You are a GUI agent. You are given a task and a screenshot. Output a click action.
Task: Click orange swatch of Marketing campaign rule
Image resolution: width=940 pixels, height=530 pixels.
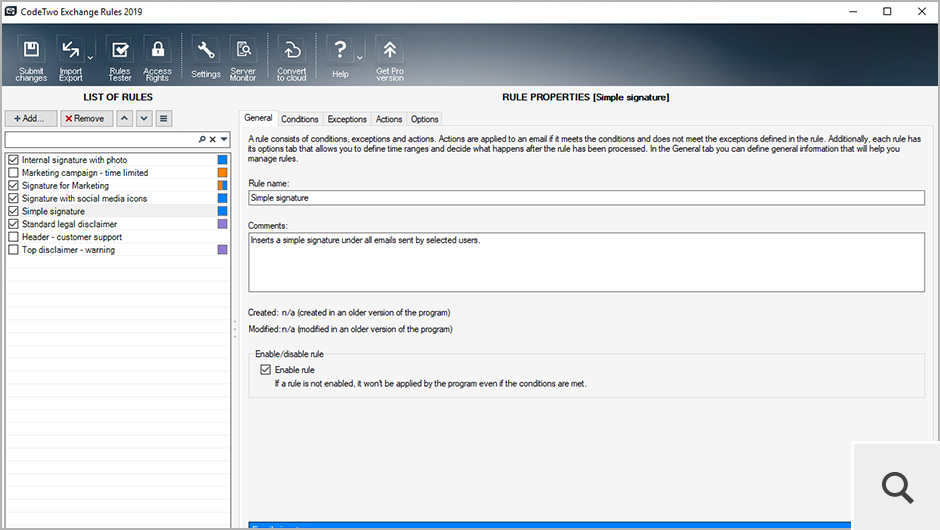coord(222,173)
